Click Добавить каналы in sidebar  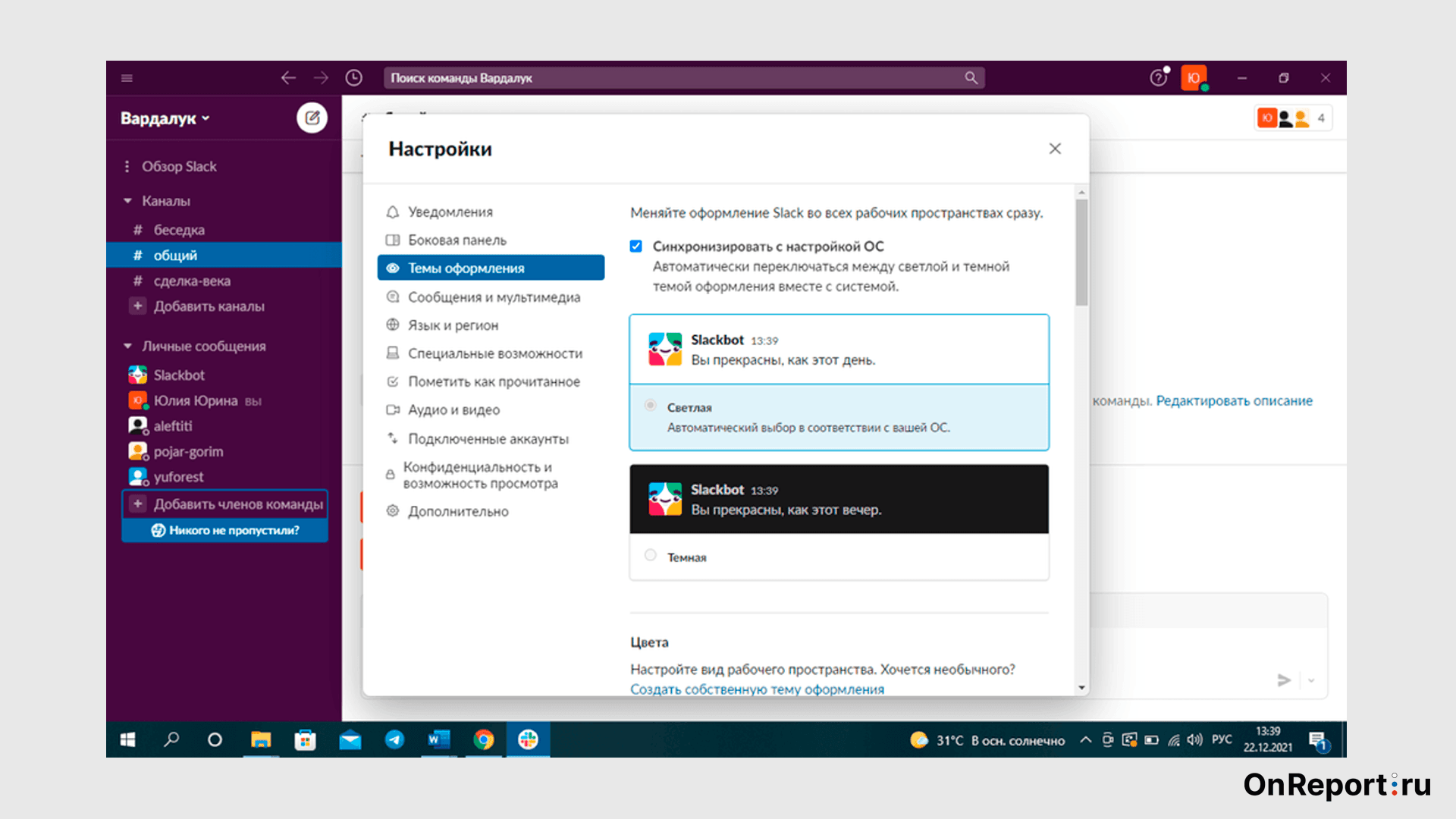point(209,306)
